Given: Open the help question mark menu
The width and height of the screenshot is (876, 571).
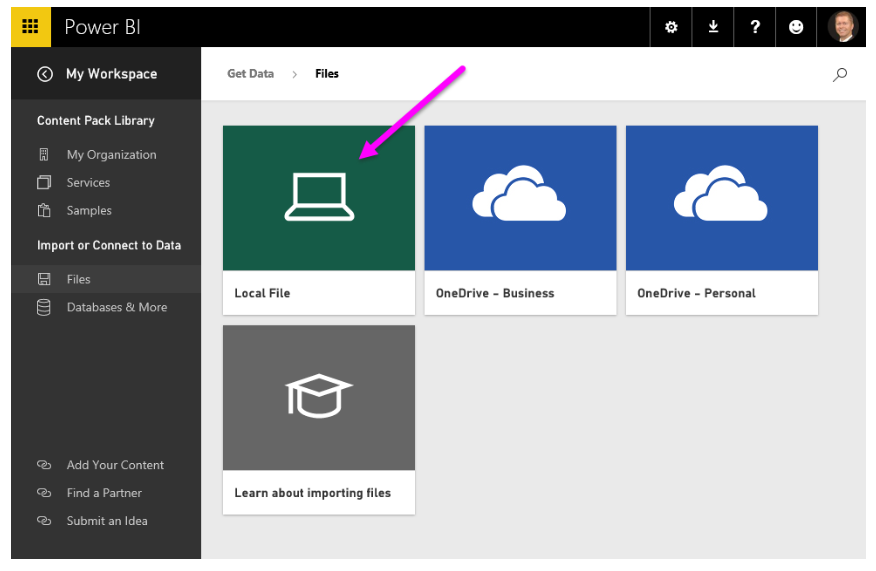Looking at the screenshot, I should [755, 27].
